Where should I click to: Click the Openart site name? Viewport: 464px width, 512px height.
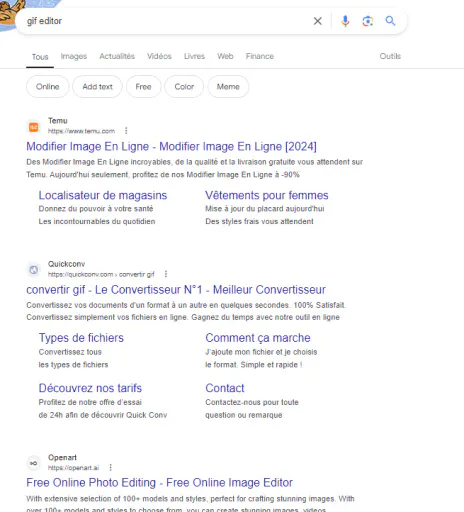click(62, 457)
